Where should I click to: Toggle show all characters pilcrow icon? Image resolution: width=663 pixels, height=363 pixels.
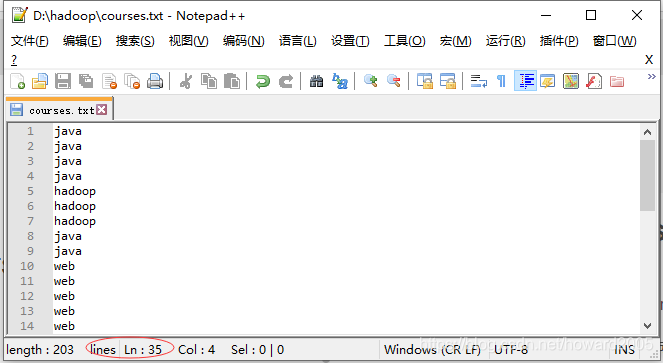point(501,81)
